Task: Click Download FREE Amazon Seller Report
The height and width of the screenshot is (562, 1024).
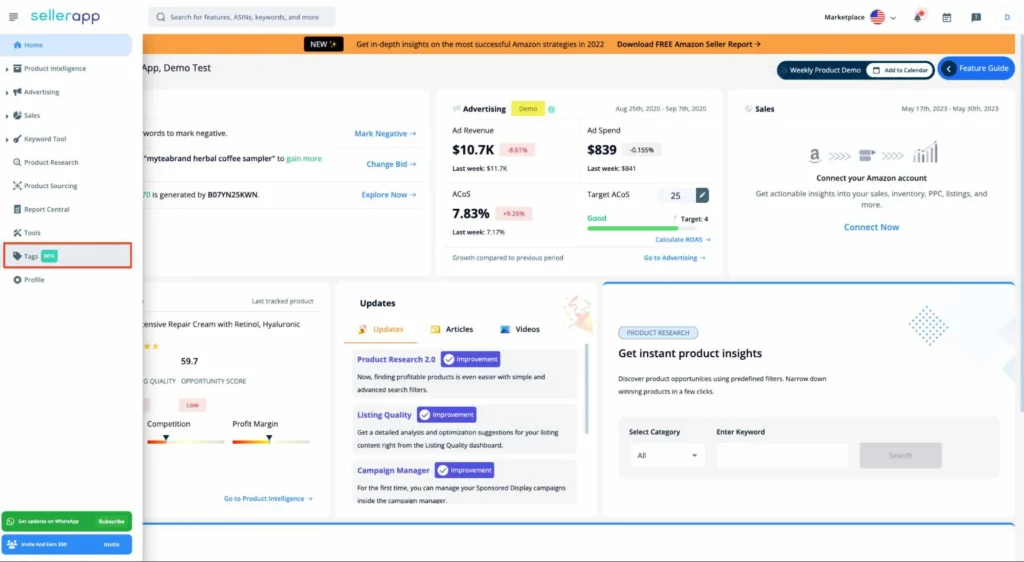Action: tap(688, 44)
